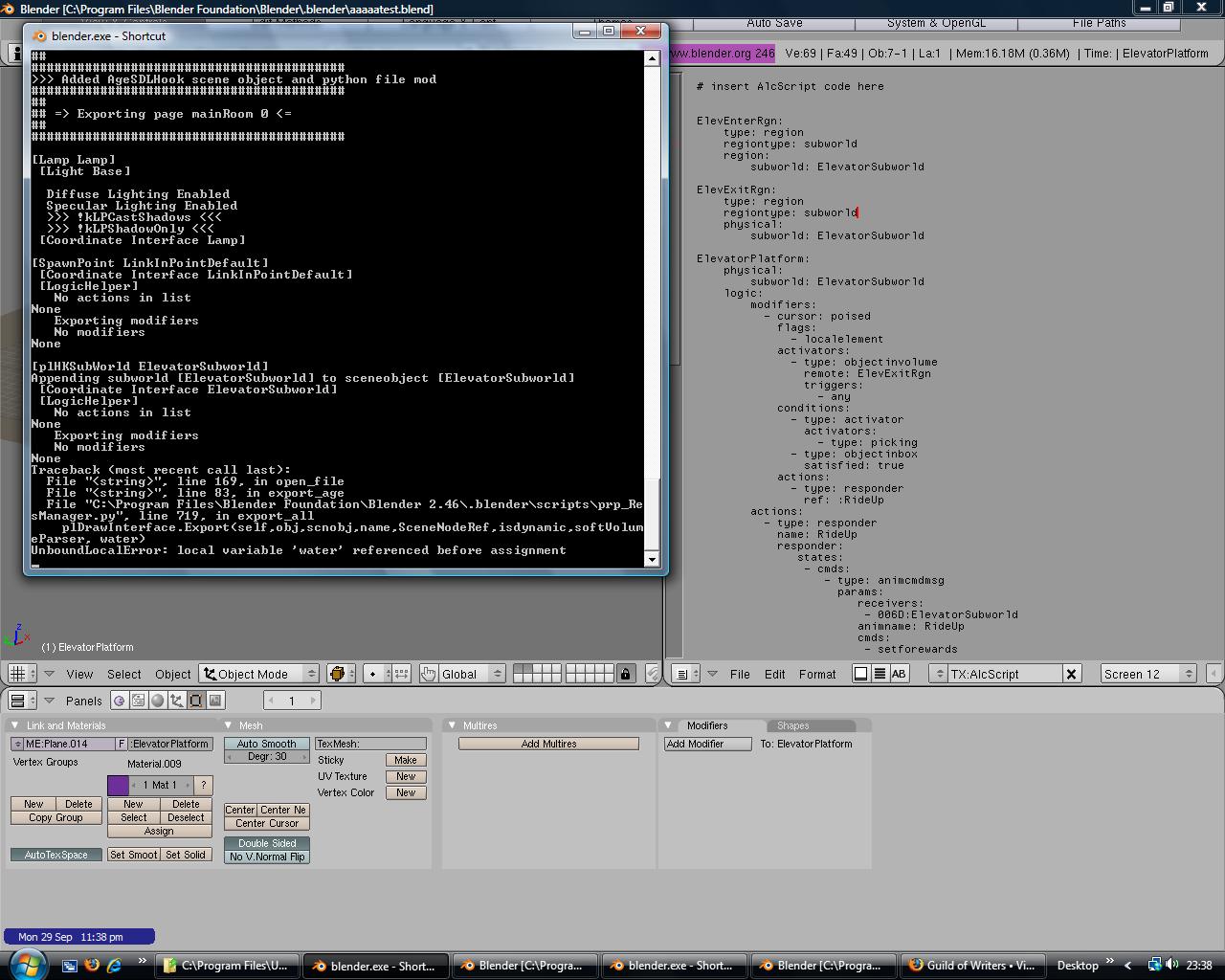Show the Editing context panels icon
This screenshot has width=1225, height=980.
click(196, 701)
